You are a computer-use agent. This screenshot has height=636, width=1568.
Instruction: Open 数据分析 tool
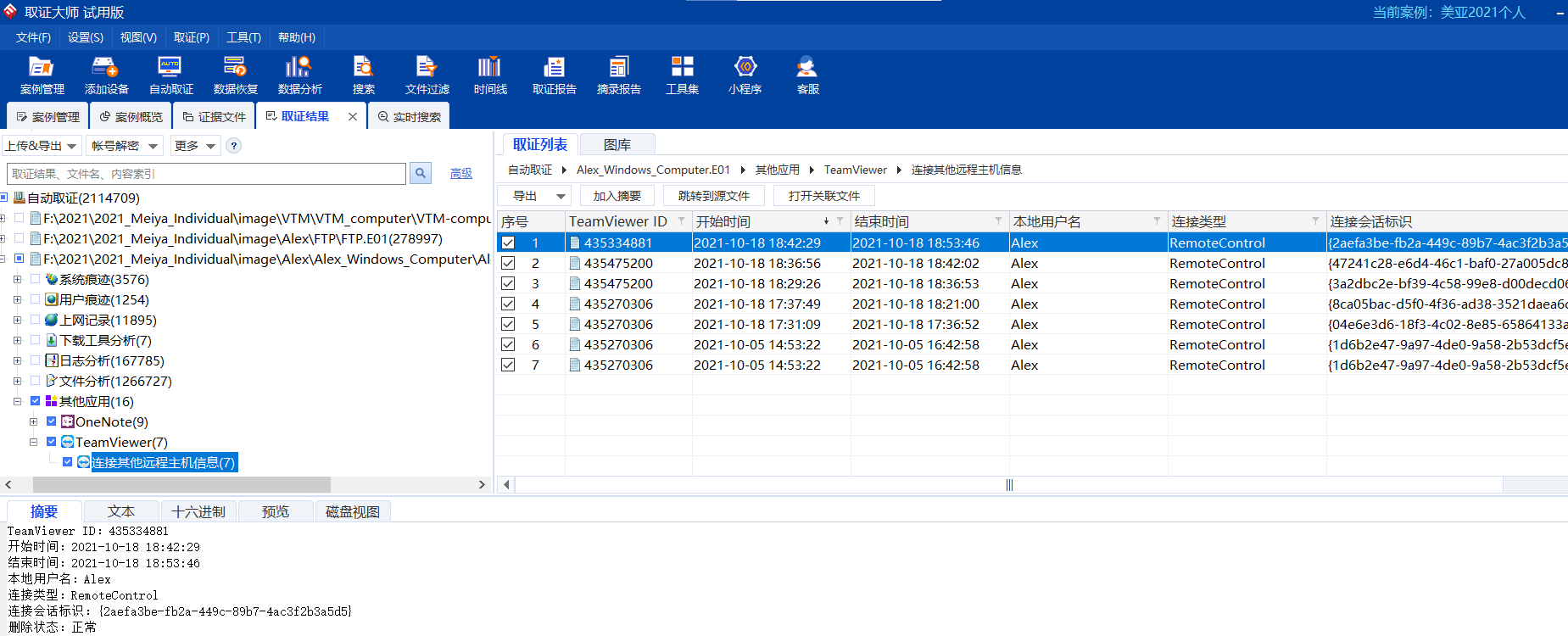tap(299, 75)
